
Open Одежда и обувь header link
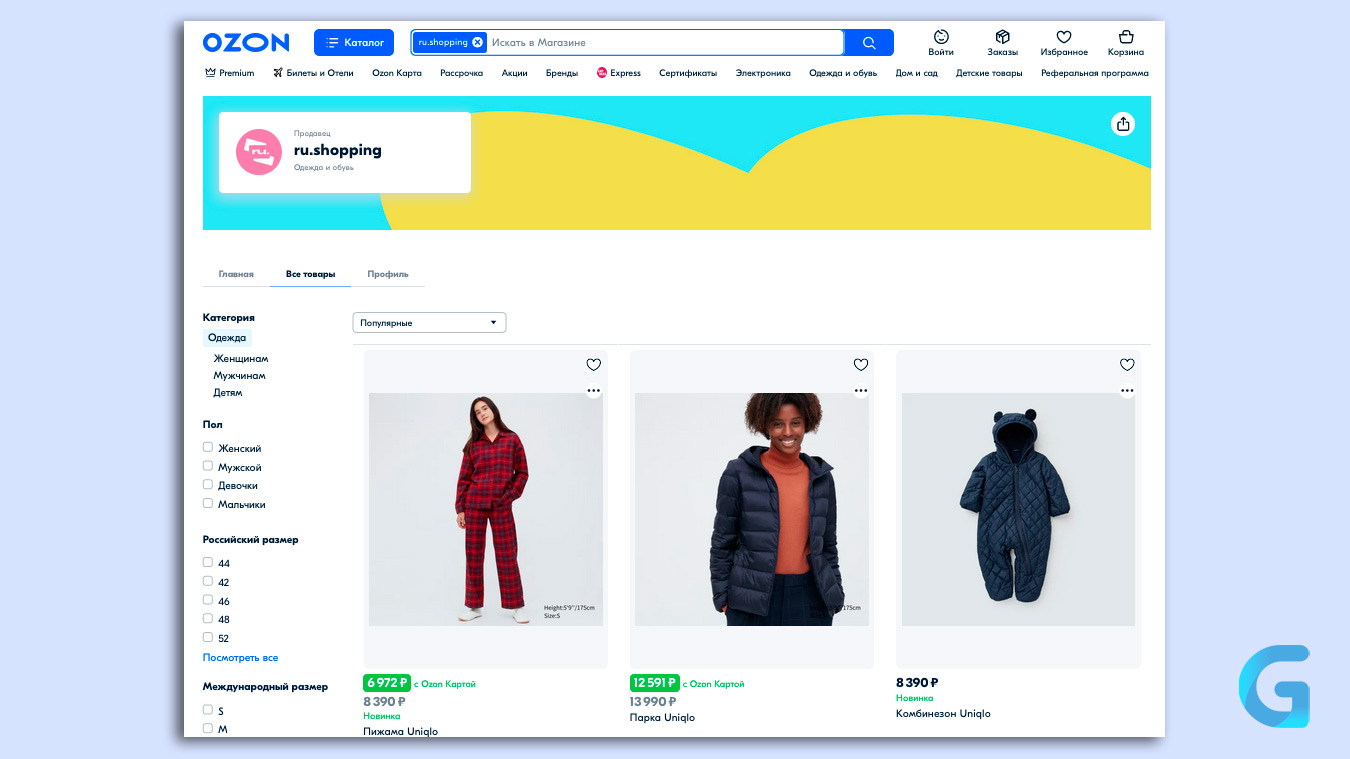tap(843, 73)
